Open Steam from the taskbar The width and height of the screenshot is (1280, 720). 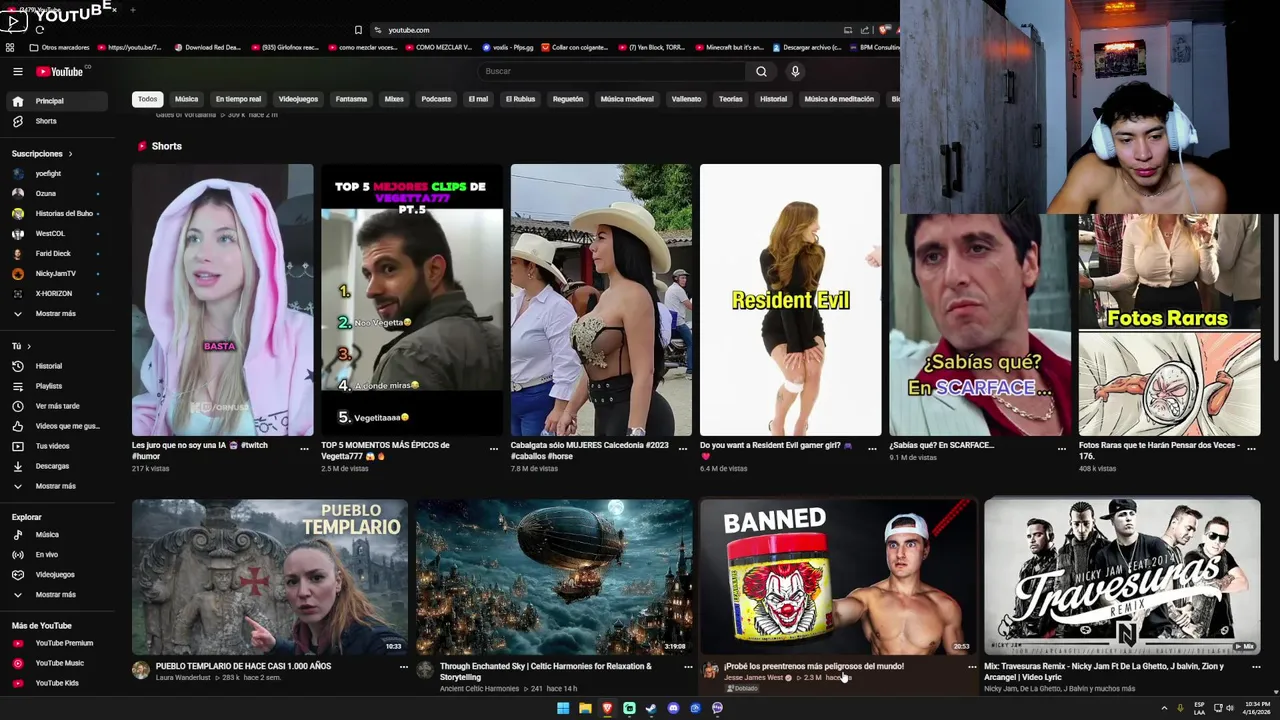[651, 708]
